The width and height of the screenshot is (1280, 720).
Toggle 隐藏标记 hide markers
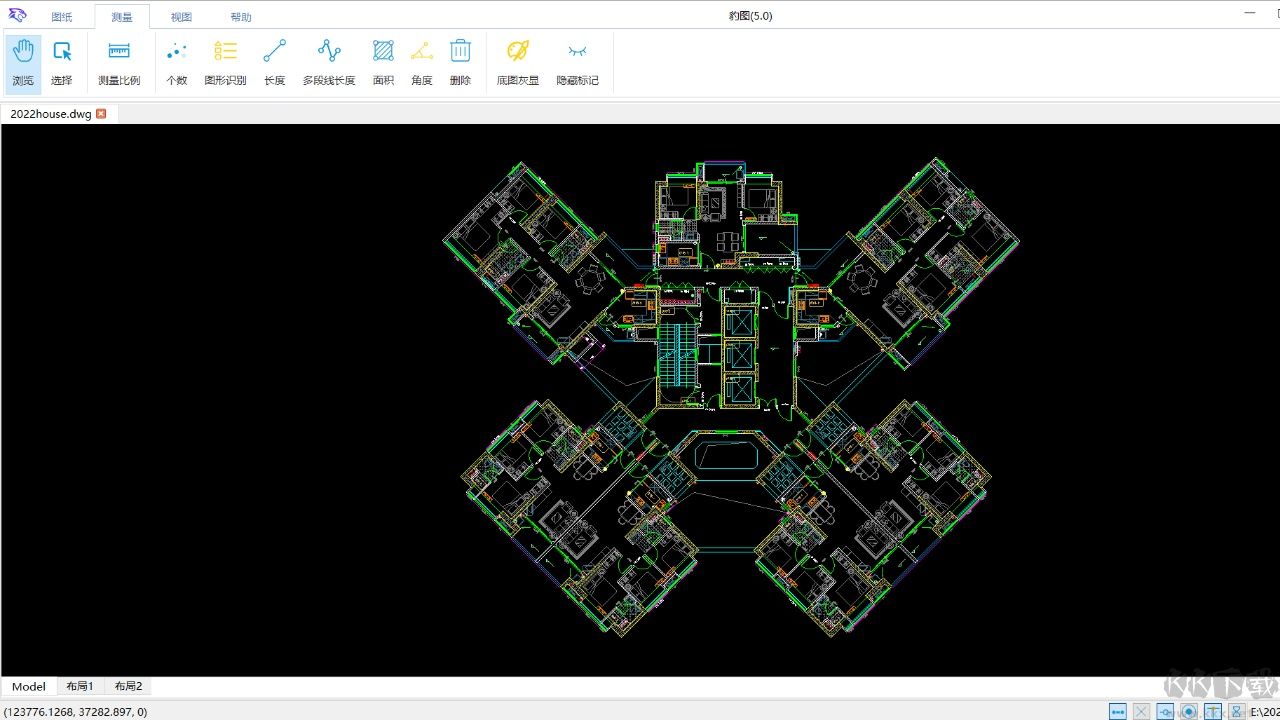tap(577, 63)
